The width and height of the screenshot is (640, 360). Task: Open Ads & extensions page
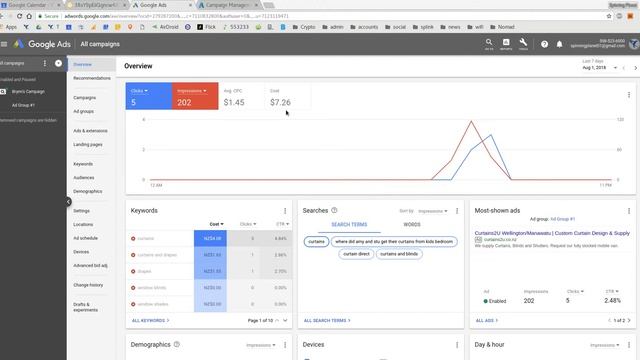point(90,131)
